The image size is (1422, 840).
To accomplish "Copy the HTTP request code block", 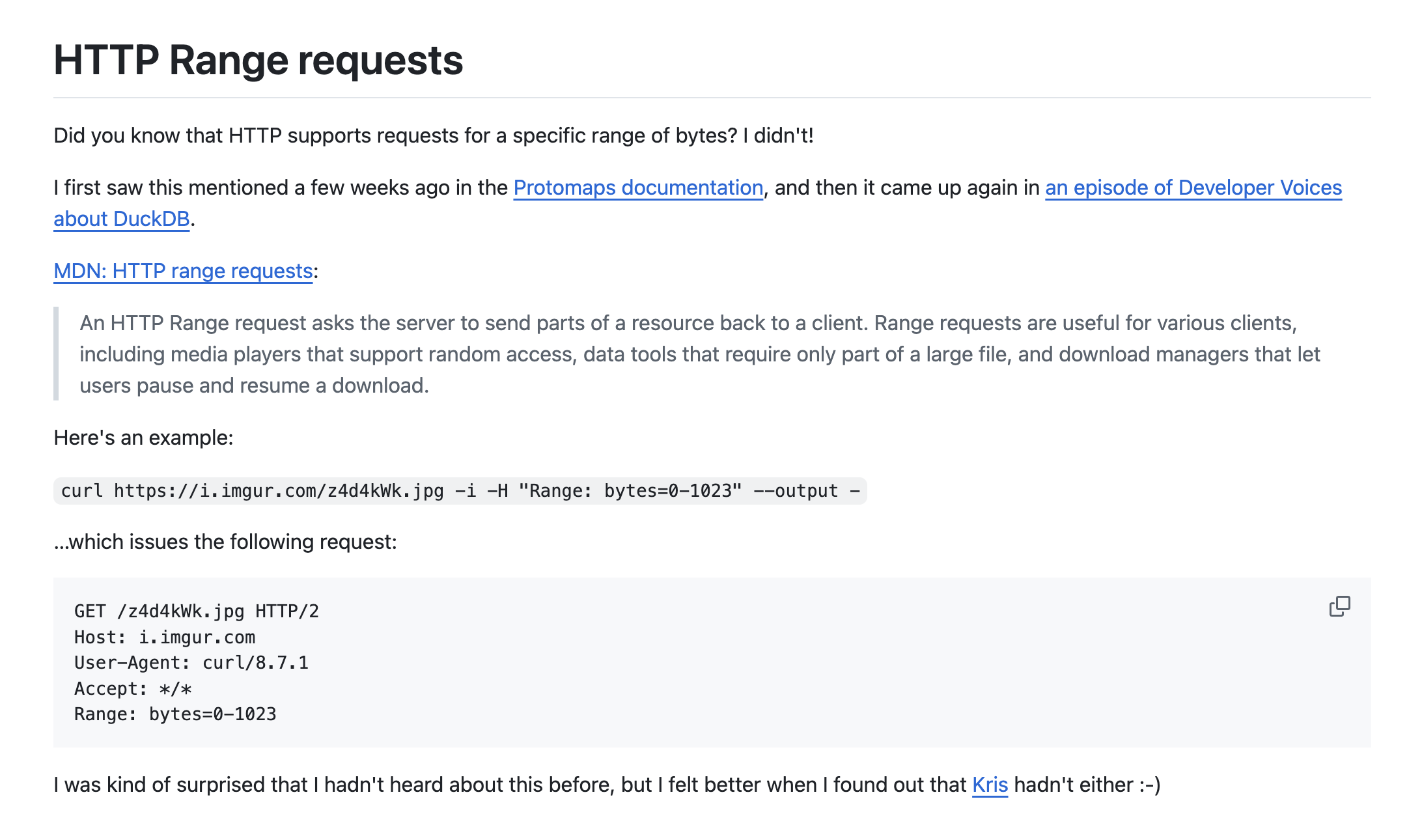I will (1339, 606).
